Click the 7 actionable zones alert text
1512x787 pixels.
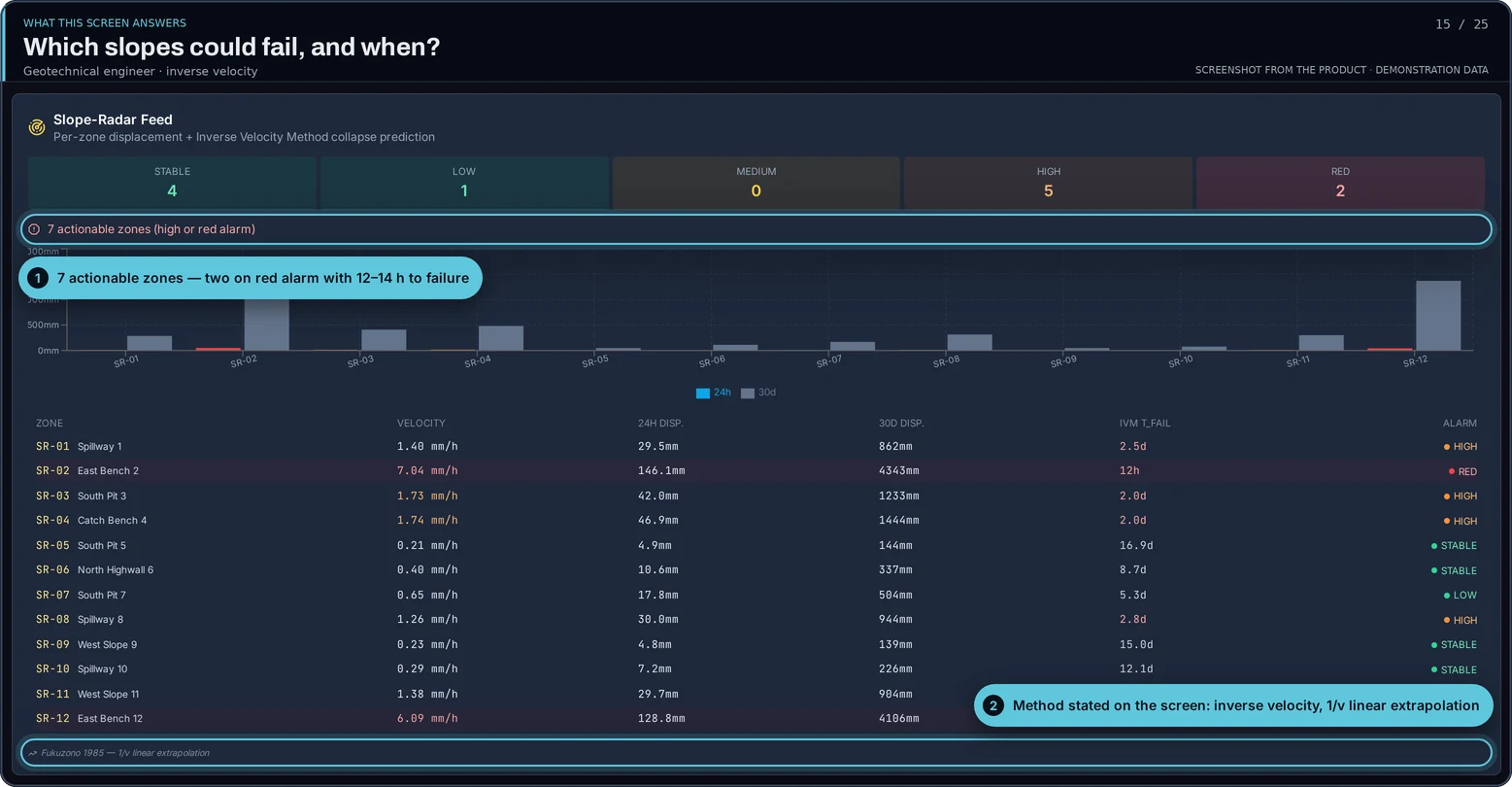[151, 229]
